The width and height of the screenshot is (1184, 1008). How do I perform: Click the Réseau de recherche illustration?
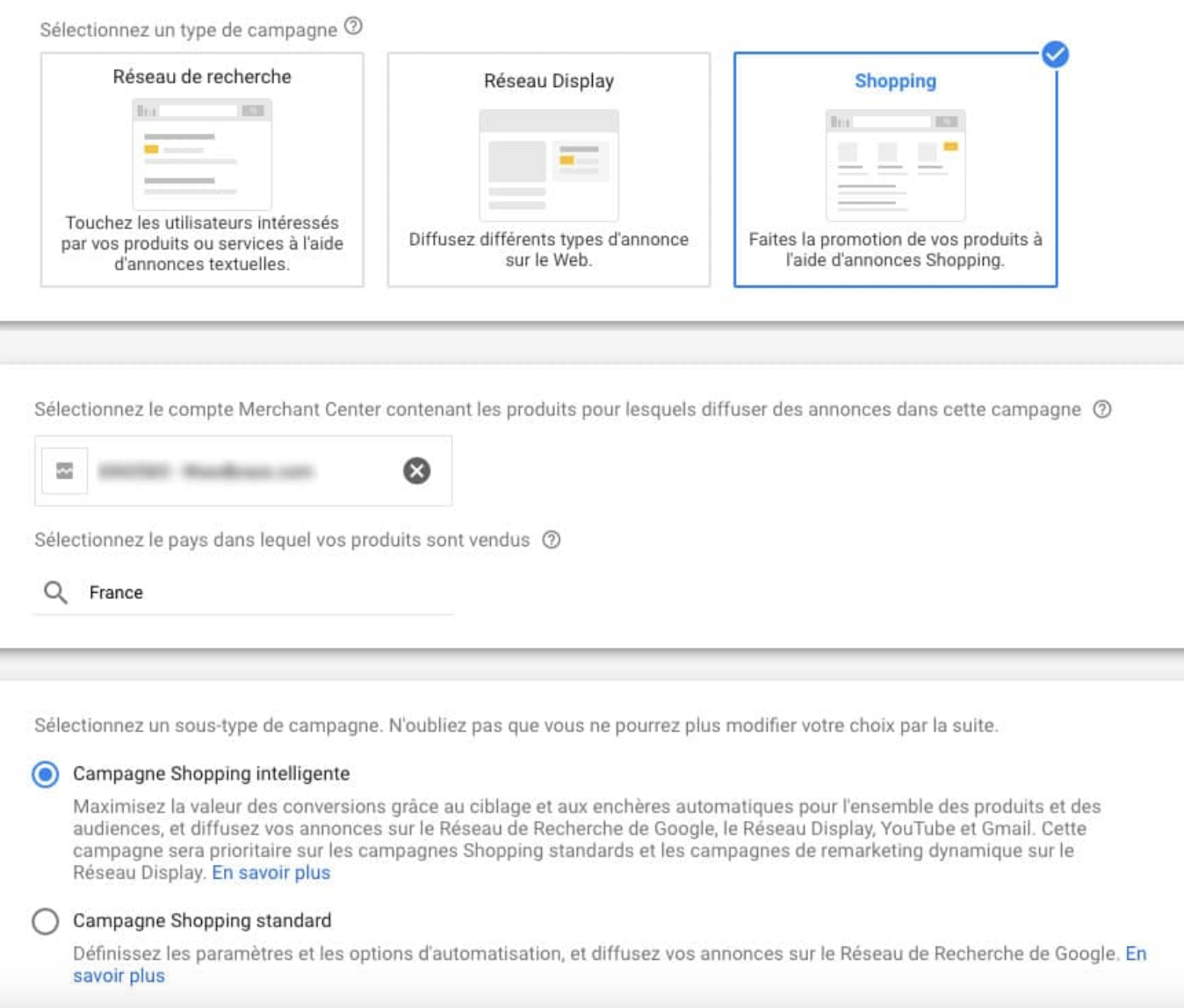click(x=202, y=154)
